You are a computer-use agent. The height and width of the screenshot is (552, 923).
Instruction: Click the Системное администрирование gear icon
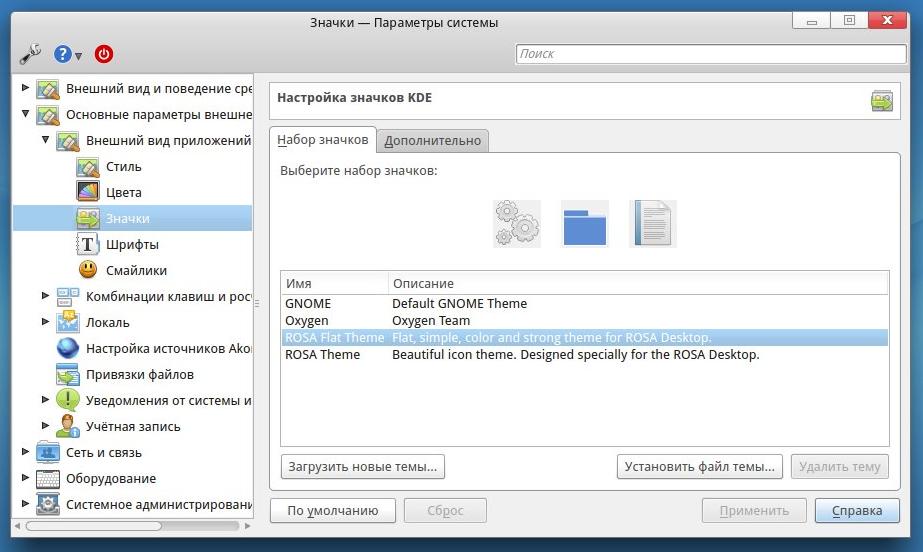pos(48,504)
